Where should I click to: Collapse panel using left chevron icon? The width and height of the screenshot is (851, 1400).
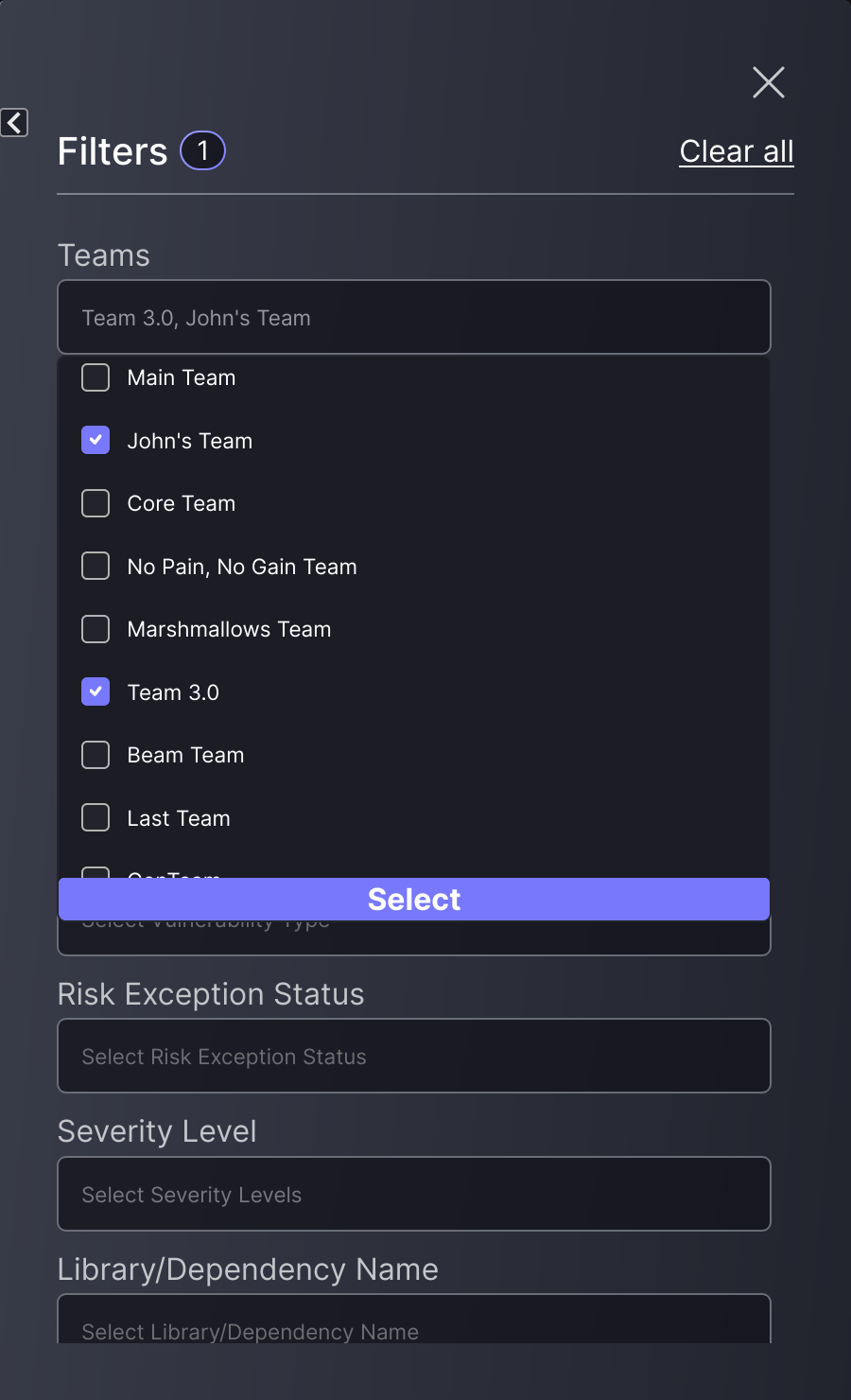(14, 122)
